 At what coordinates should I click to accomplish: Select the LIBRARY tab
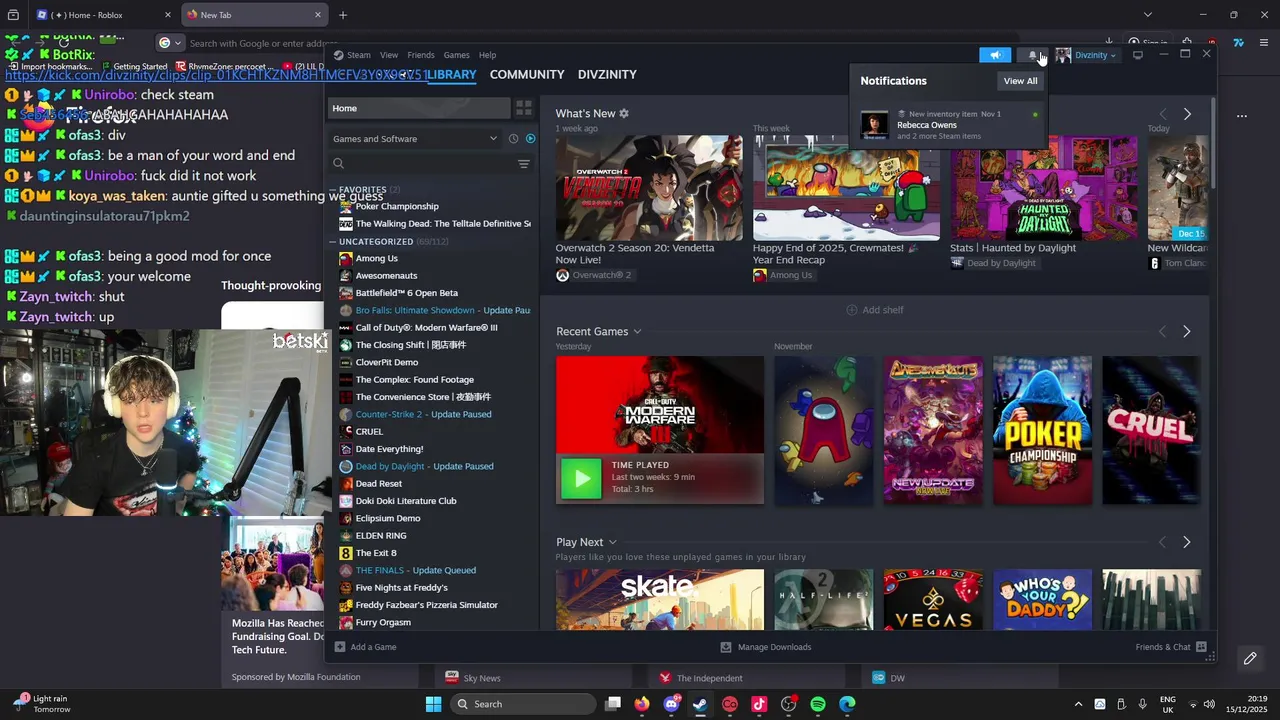(x=452, y=75)
